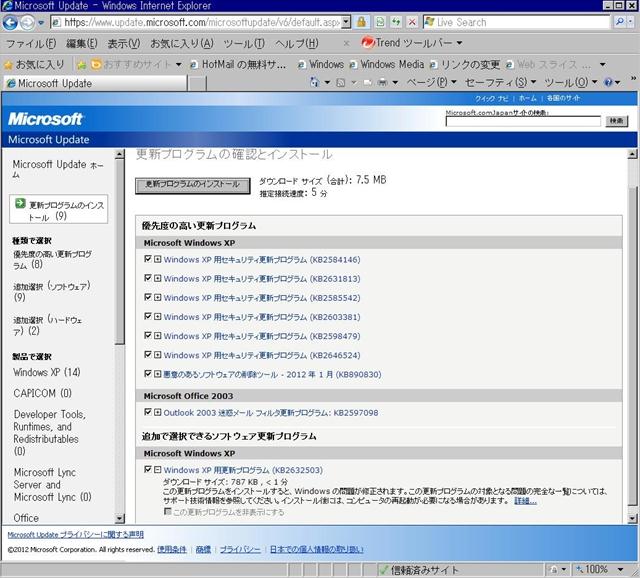This screenshot has width=640, height=578.
Task: Open the recent pages dropdown next to Forward
Action: 41,23
